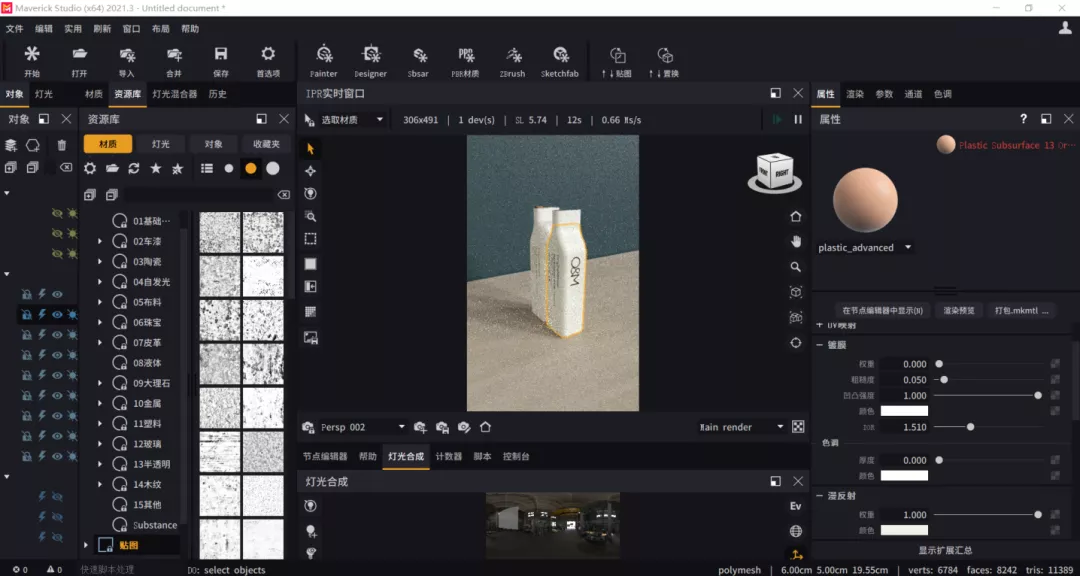Viewport: 1080px width, 576px height.
Task: Open folder icon in 资源库 toolbar
Action: (x=112, y=168)
